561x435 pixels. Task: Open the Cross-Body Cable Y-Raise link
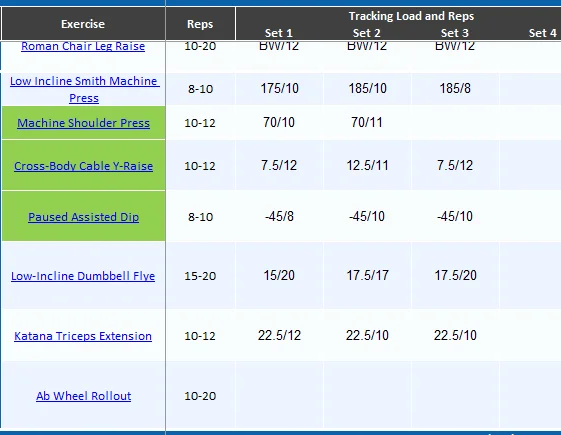[83, 166]
